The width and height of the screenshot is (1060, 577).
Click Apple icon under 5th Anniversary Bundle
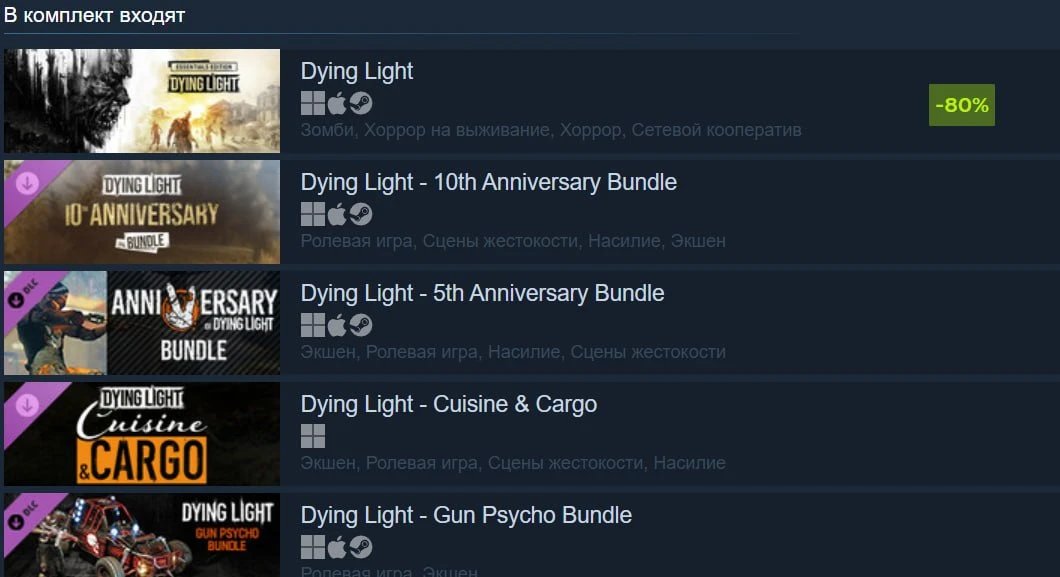click(x=337, y=325)
